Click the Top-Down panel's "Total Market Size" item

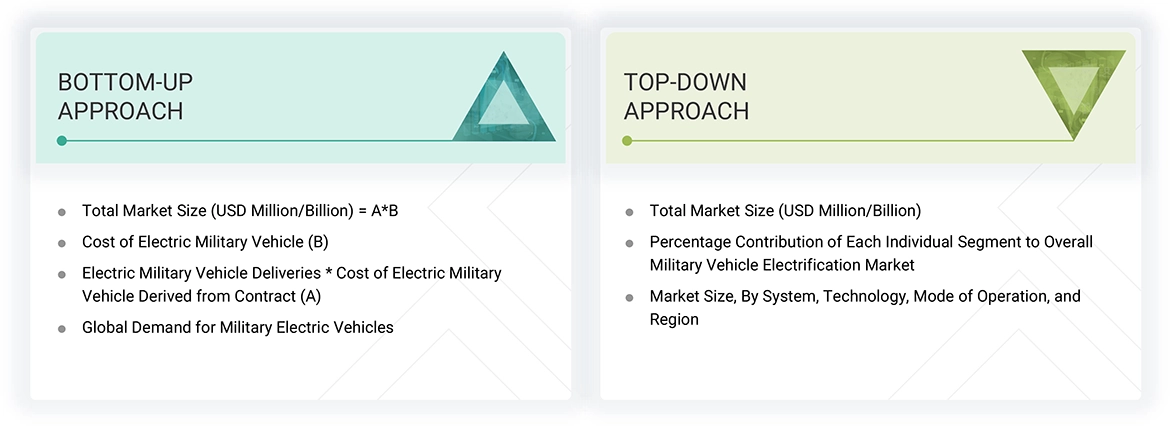tap(785, 211)
